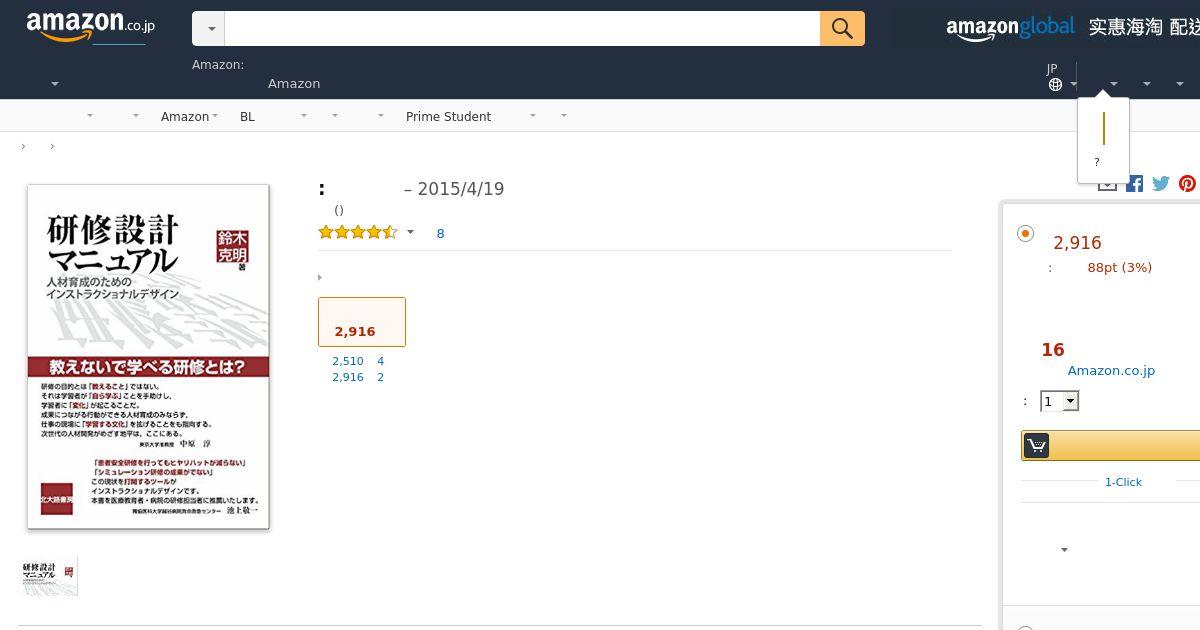Open the 8 customer reviews link
The height and width of the screenshot is (630, 1200).
coord(440,233)
